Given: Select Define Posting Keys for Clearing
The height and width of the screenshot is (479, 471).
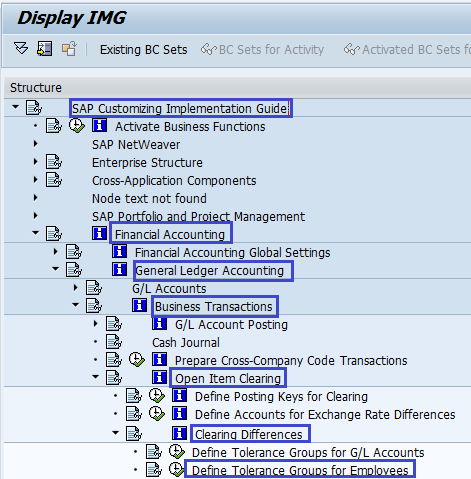Looking at the screenshot, I should coord(281,397).
